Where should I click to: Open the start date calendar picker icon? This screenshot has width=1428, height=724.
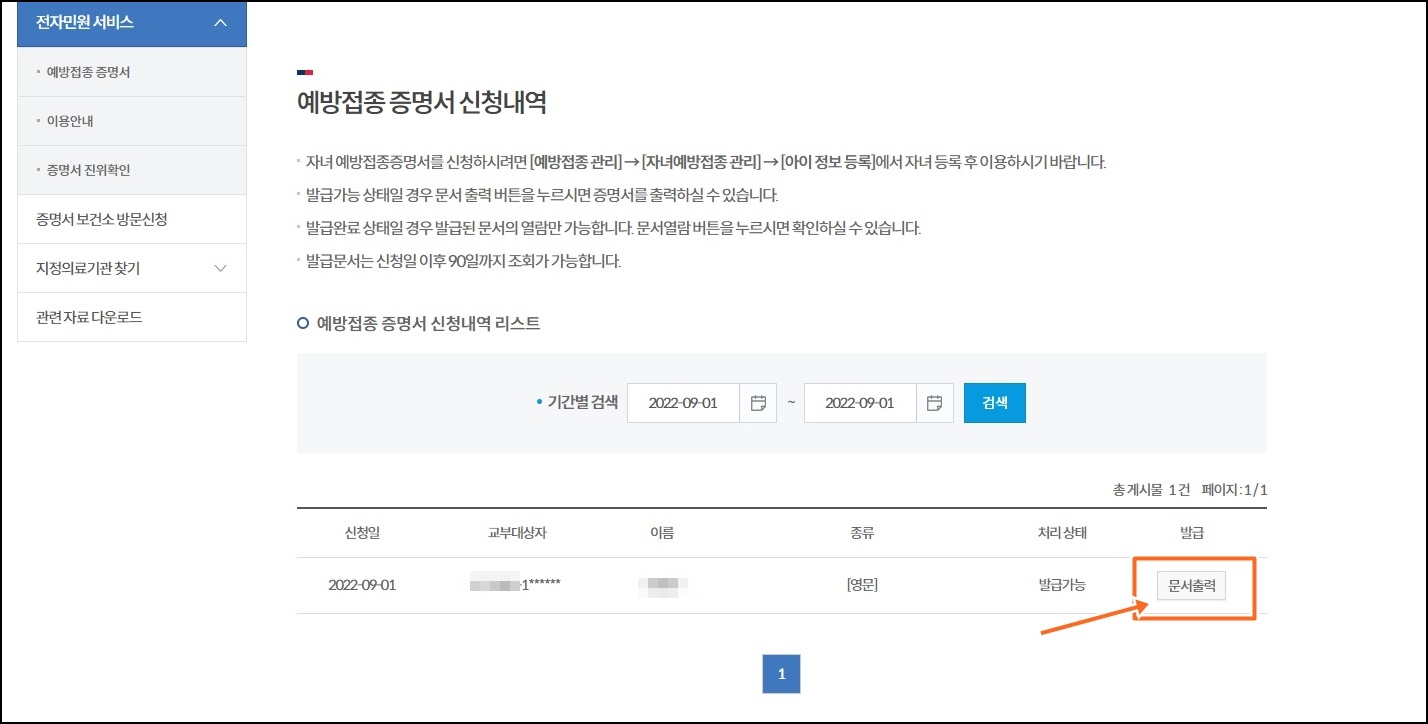pos(758,403)
